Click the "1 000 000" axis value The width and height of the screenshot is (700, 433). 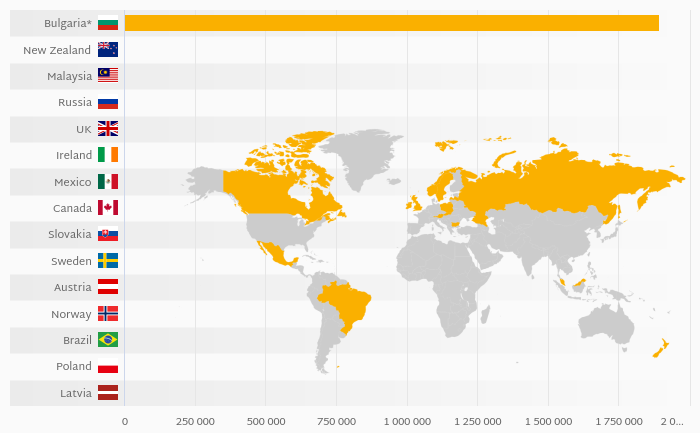tap(407, 421)
